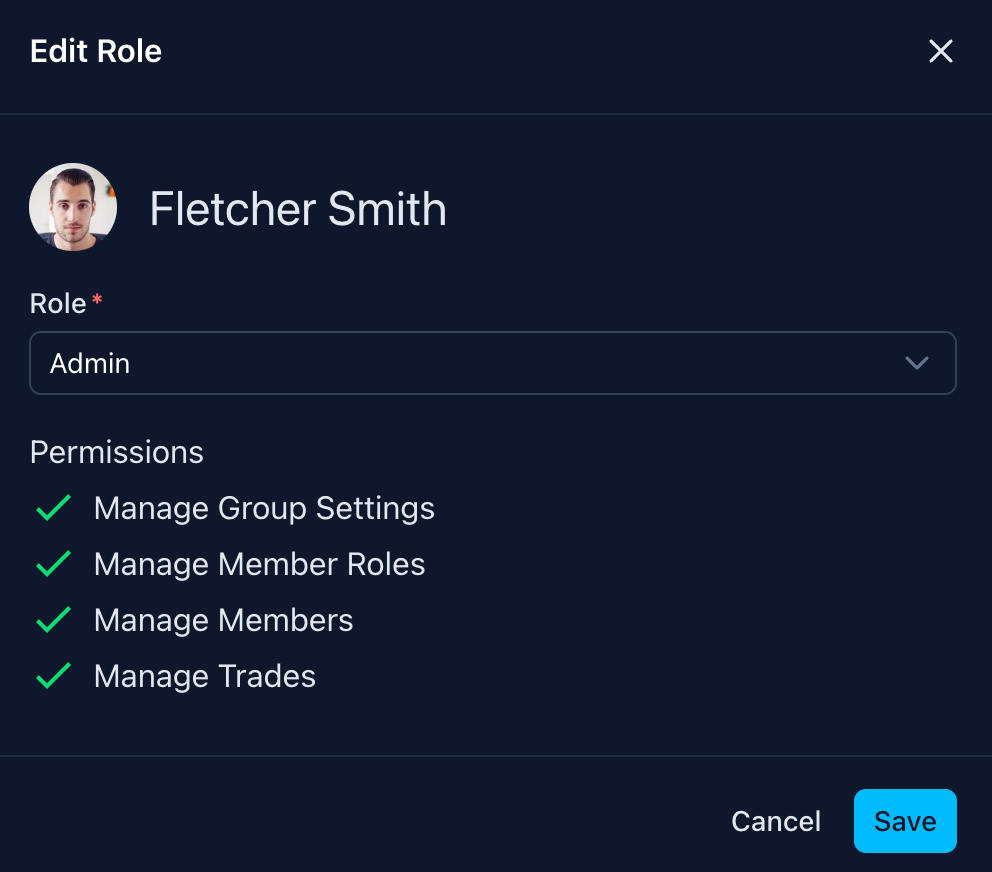Select the Manage Group Settings permission label

[264, 509]
